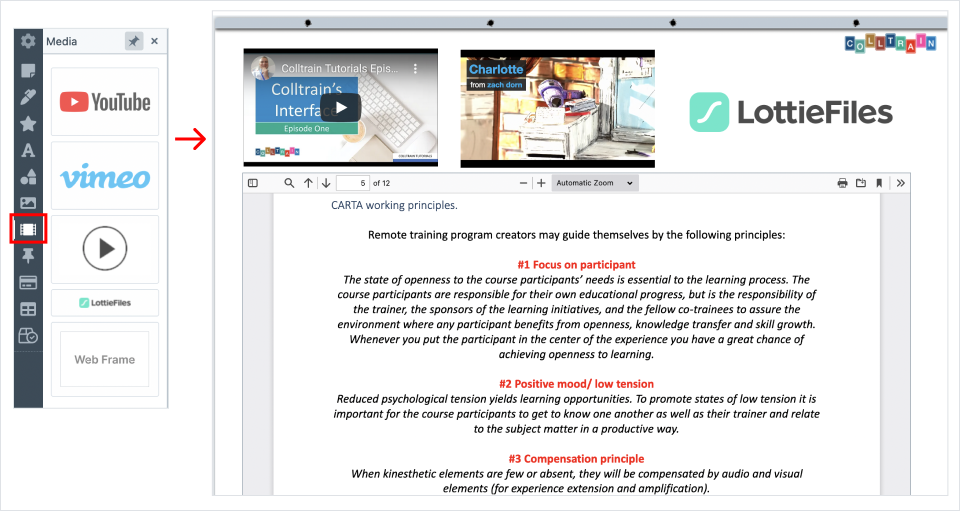Click the '#2 Positive mood/ low tension' heading
Screen dimensions: 960x511
pos(576,384)
